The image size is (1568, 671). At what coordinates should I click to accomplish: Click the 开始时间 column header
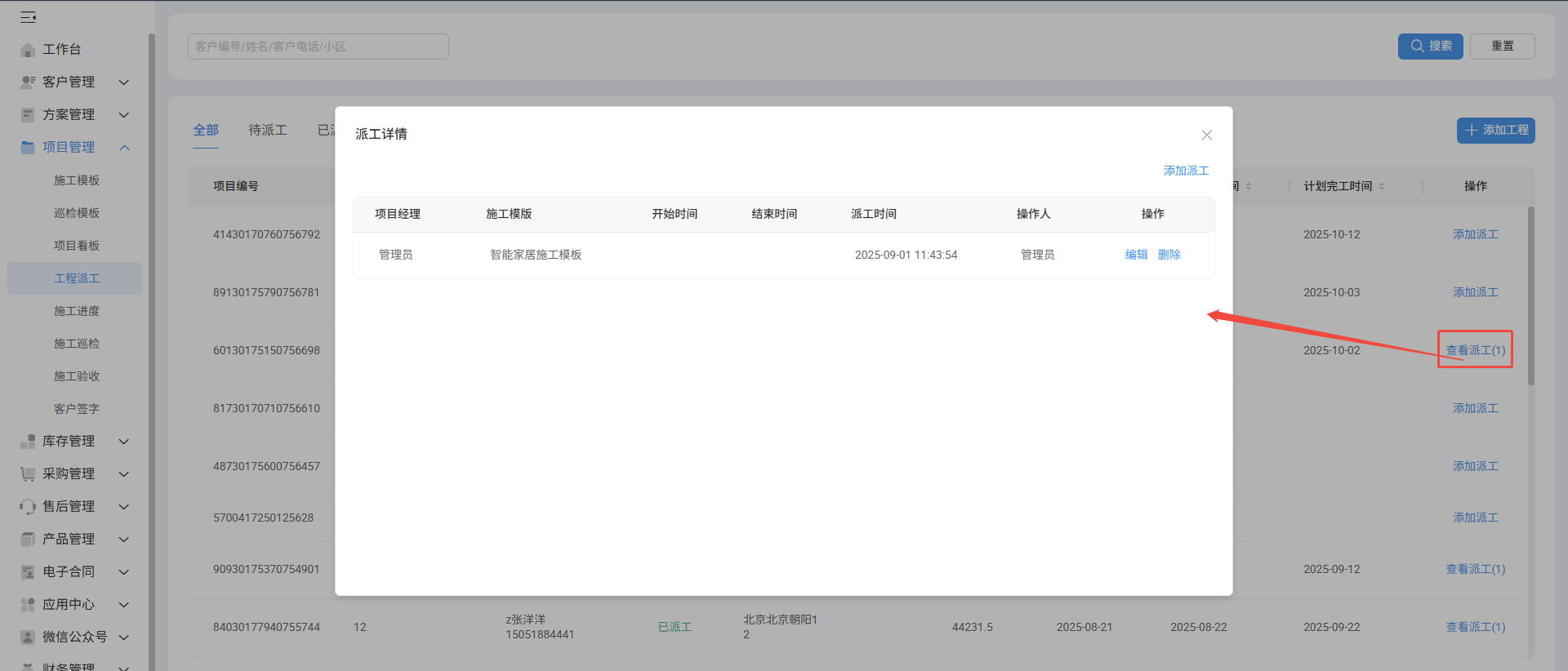tap(675, 214)
